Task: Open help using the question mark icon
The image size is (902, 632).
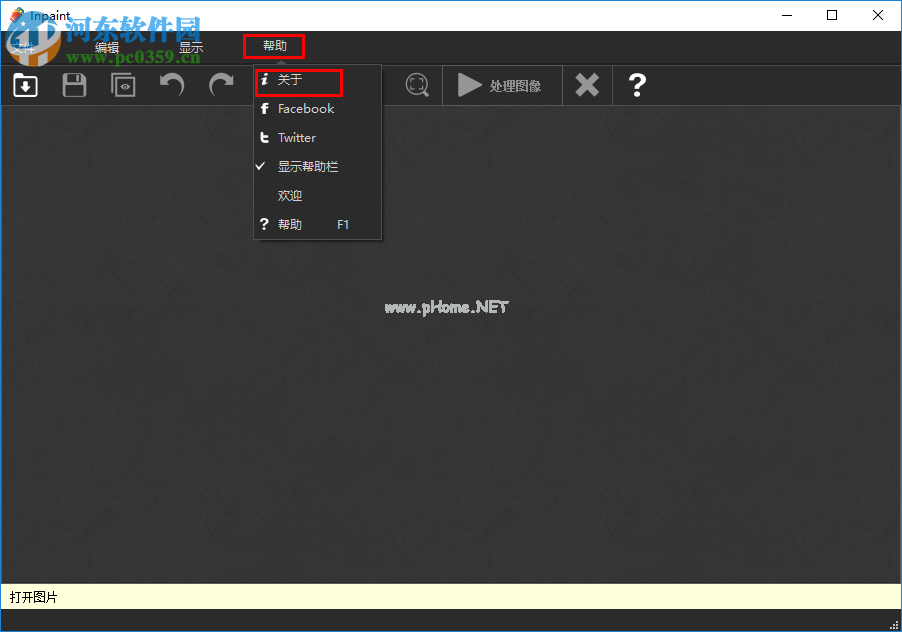Action: pyautogui.click(x=637, y=85)
